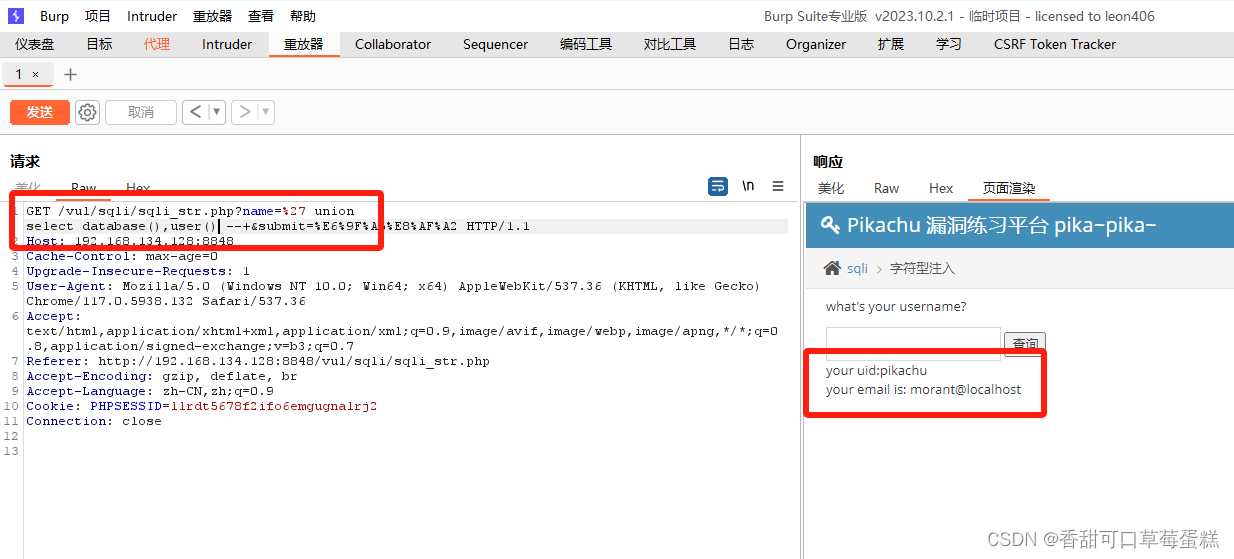Click the Accept-Encoding header line
The width and height of the screenshot is (1234, 559).
[162, 376]
